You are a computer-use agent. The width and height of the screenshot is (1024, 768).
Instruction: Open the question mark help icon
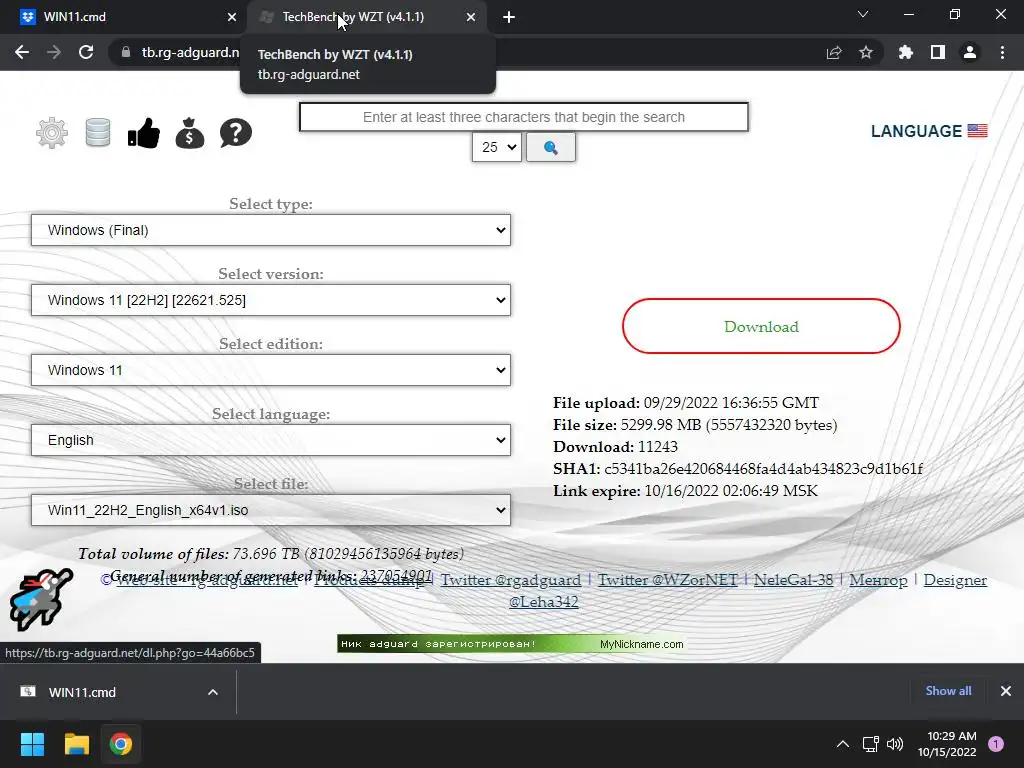coord(236,133)
